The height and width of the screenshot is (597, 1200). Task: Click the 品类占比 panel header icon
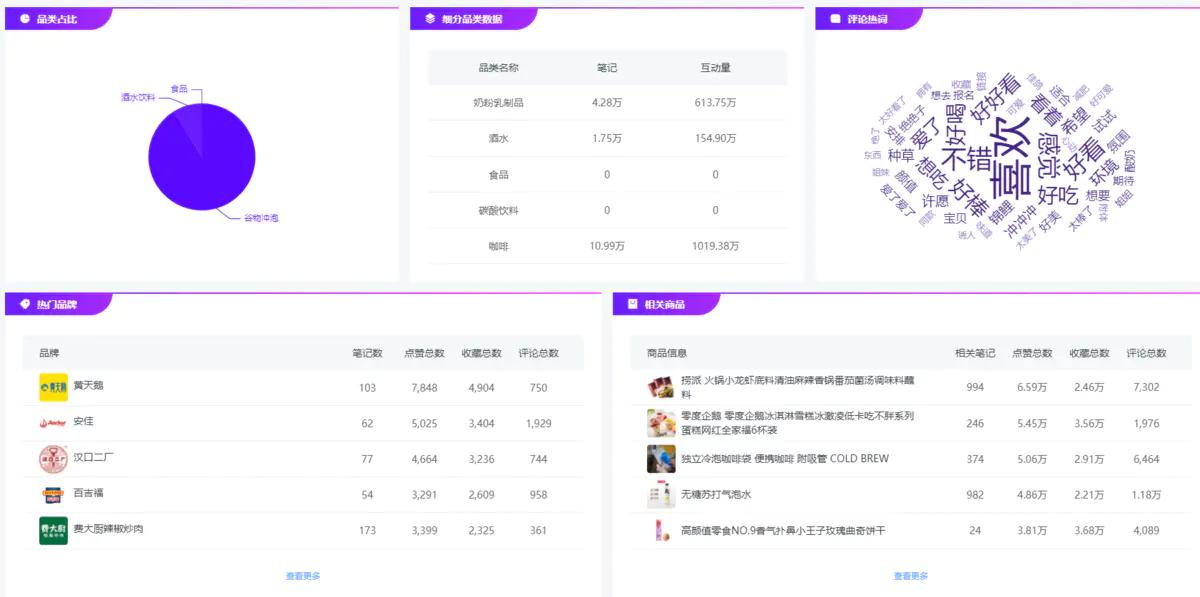[25, 18]
